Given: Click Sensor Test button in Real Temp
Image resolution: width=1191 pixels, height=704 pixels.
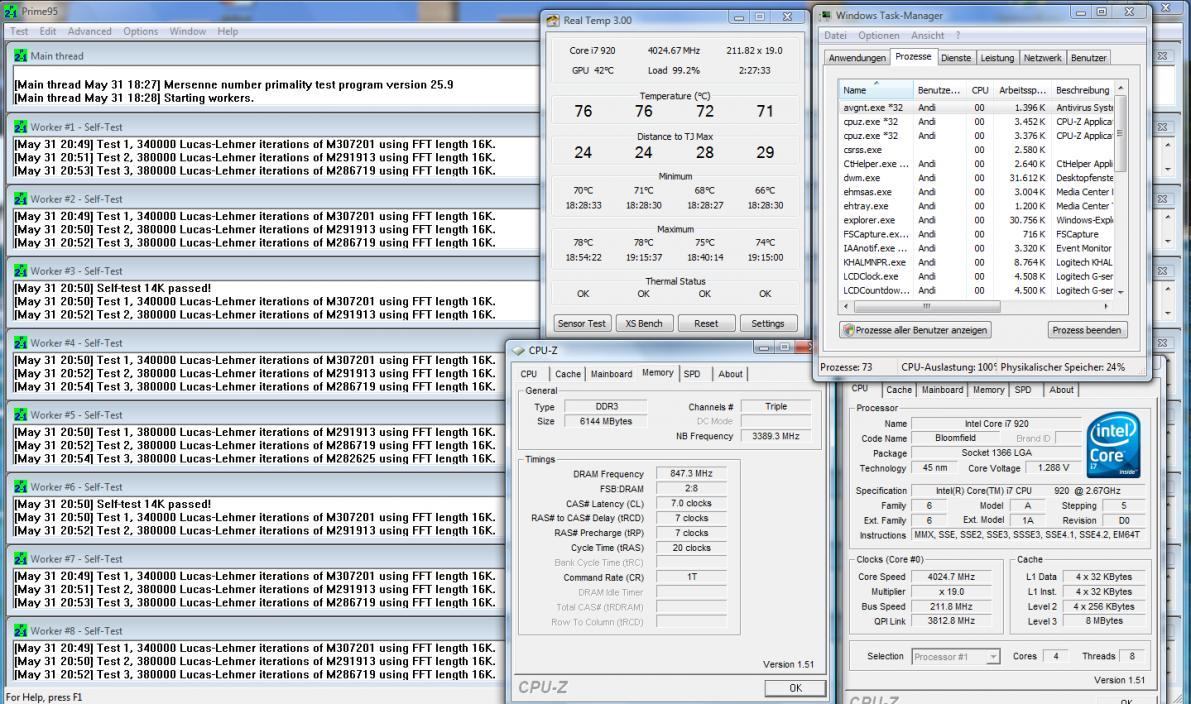Looking at the screenshot, I should pyautogui.click(x=582, y=324).
